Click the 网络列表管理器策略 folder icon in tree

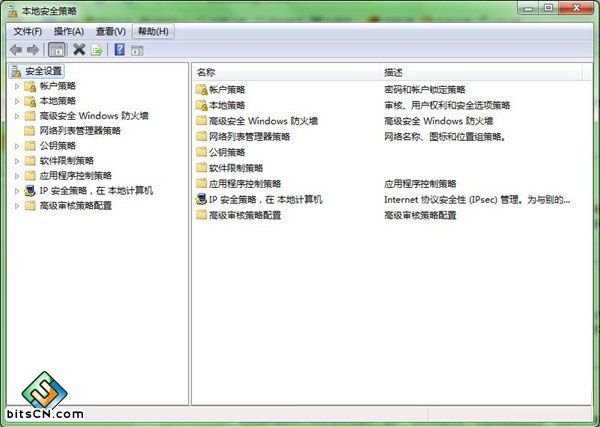tap(30, 131)
